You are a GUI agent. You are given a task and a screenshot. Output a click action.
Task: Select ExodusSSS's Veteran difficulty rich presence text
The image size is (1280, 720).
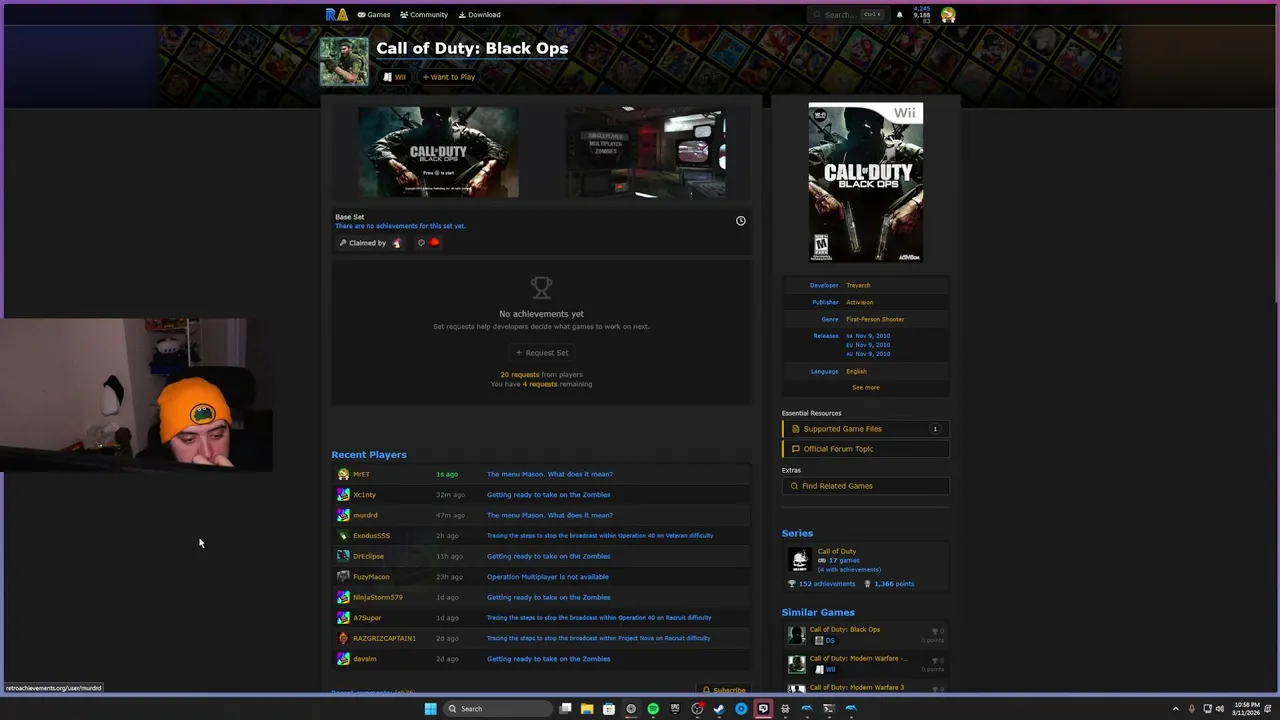(600, 536)
